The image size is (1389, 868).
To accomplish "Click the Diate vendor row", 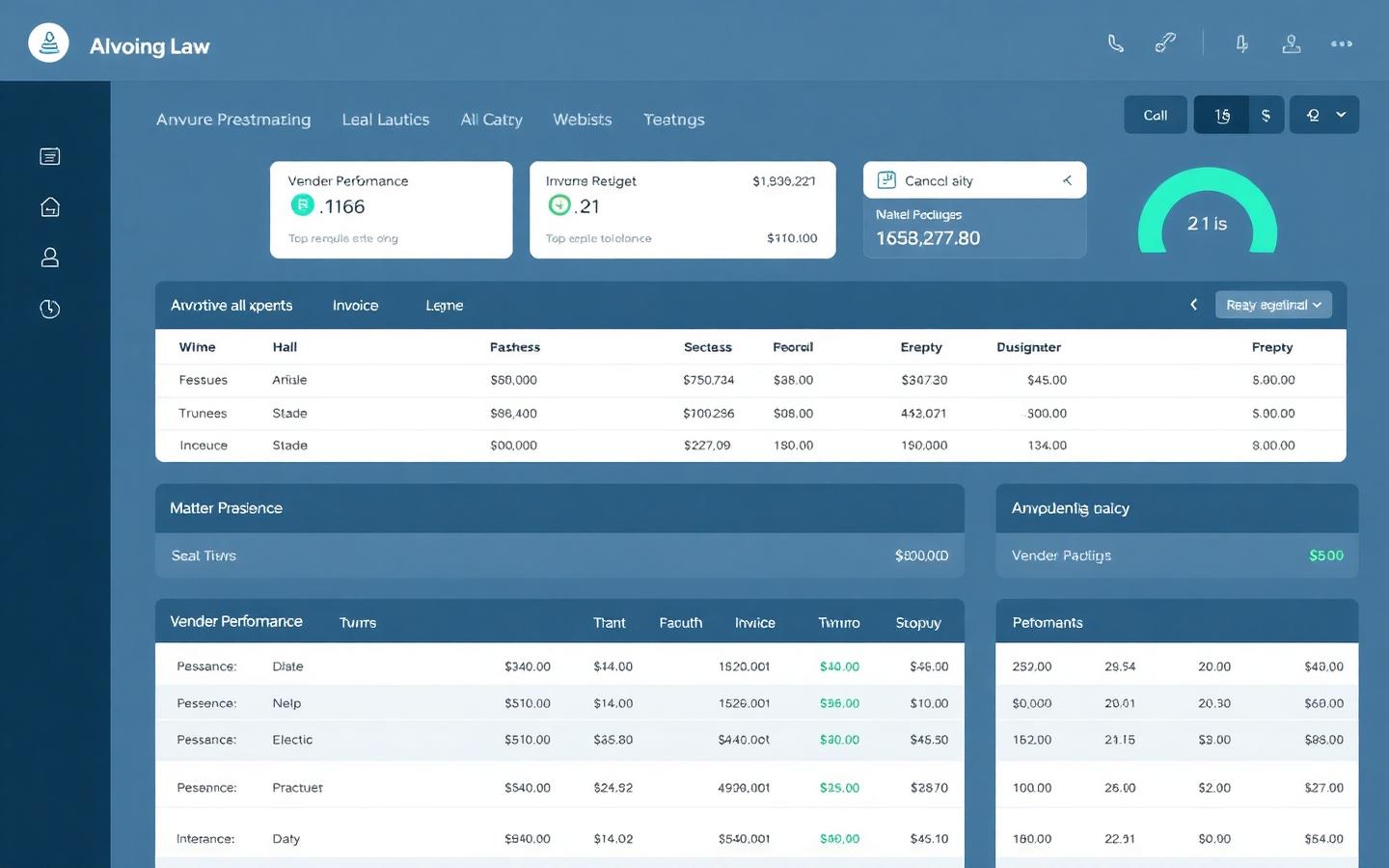I will pos(559,666).
